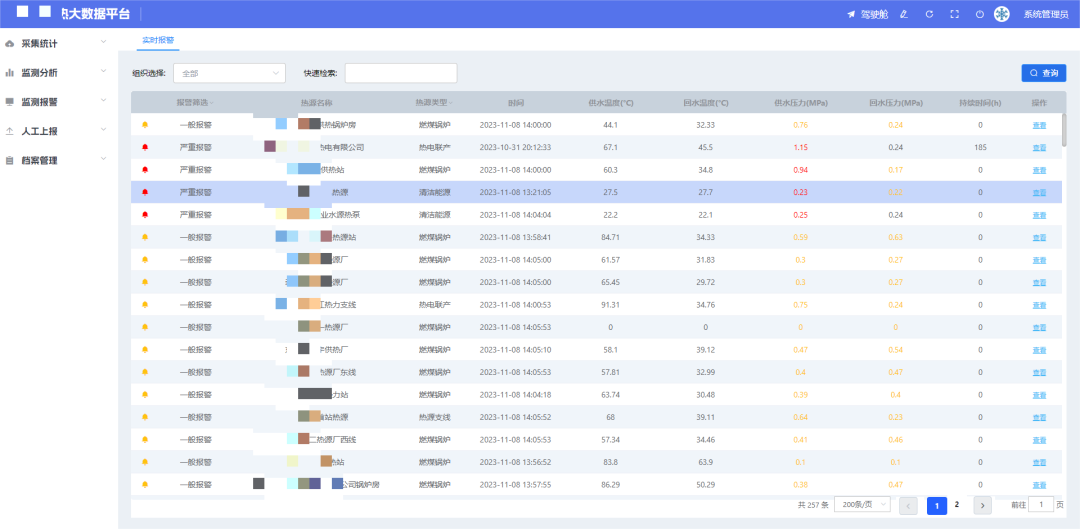1080x529 pixels.
Task: Click the yellow bell for the 44.1 temperature row
Action: pos(145,125)
